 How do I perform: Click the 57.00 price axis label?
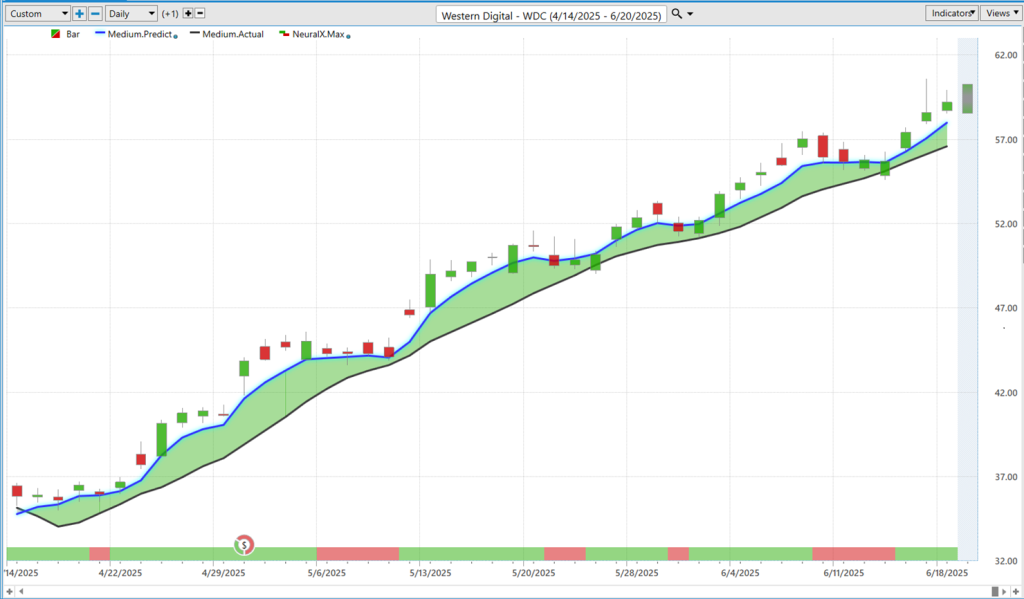1006,140
